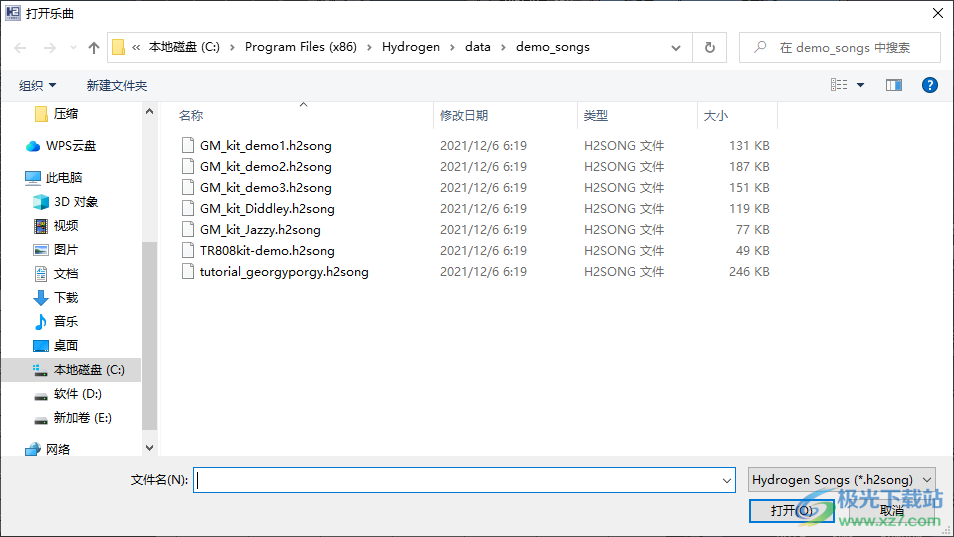954x537 pixels.
Task: Click the 打开(O) button
Action: pos(792,510)
